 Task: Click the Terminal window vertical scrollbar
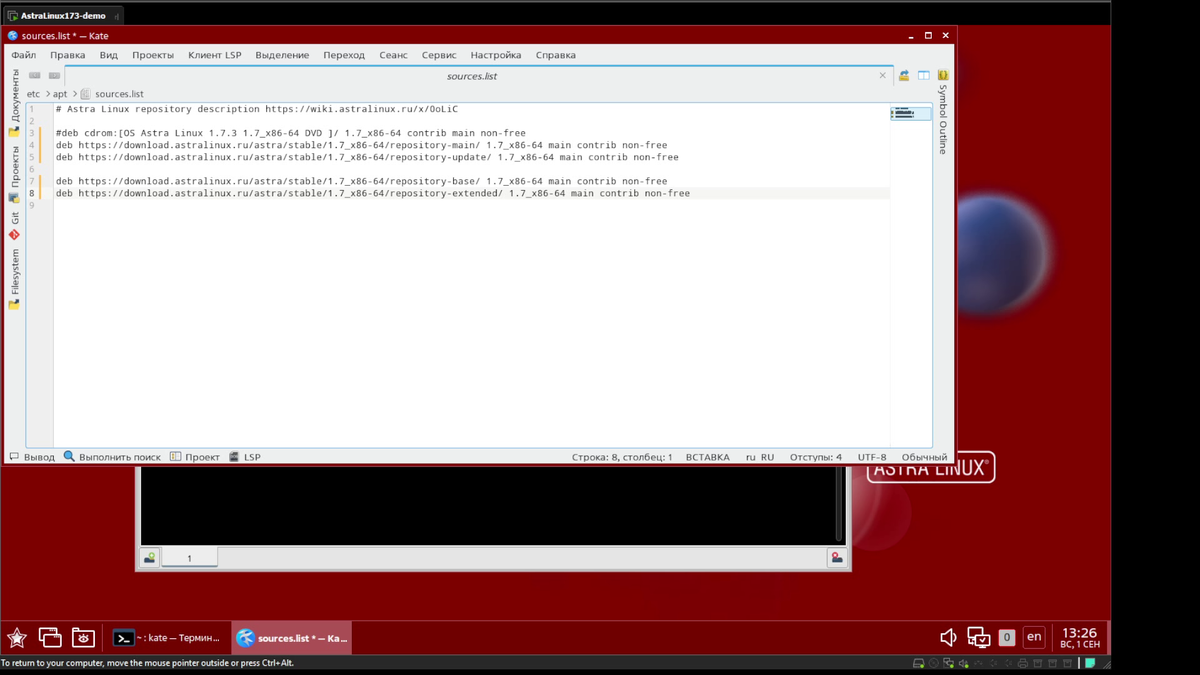coord(839,505)
